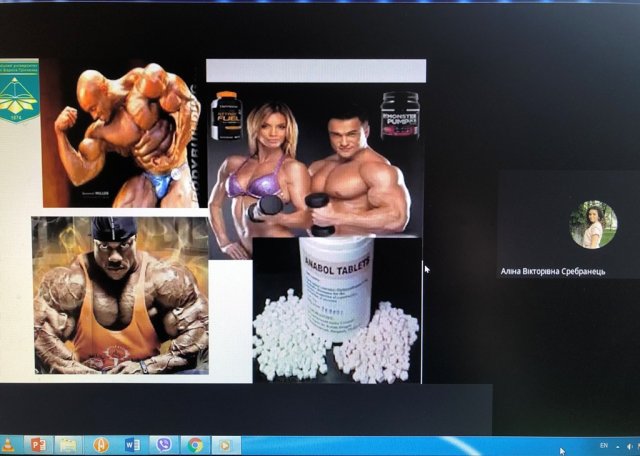Click the blank white title box
Image resolution: width=640 pixels, height=456 pixels.
pyautogui.click(x=315, y=70)
